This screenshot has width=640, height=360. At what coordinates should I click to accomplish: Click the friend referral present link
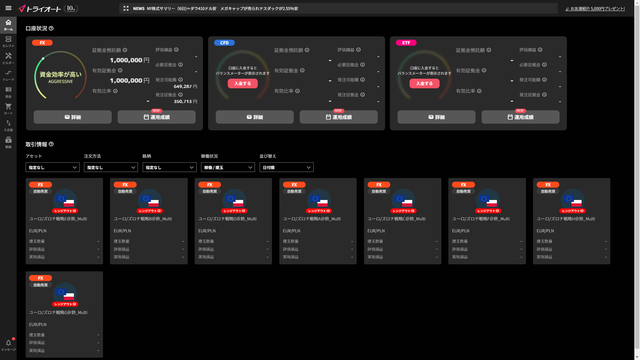click(x=595, y=9)
